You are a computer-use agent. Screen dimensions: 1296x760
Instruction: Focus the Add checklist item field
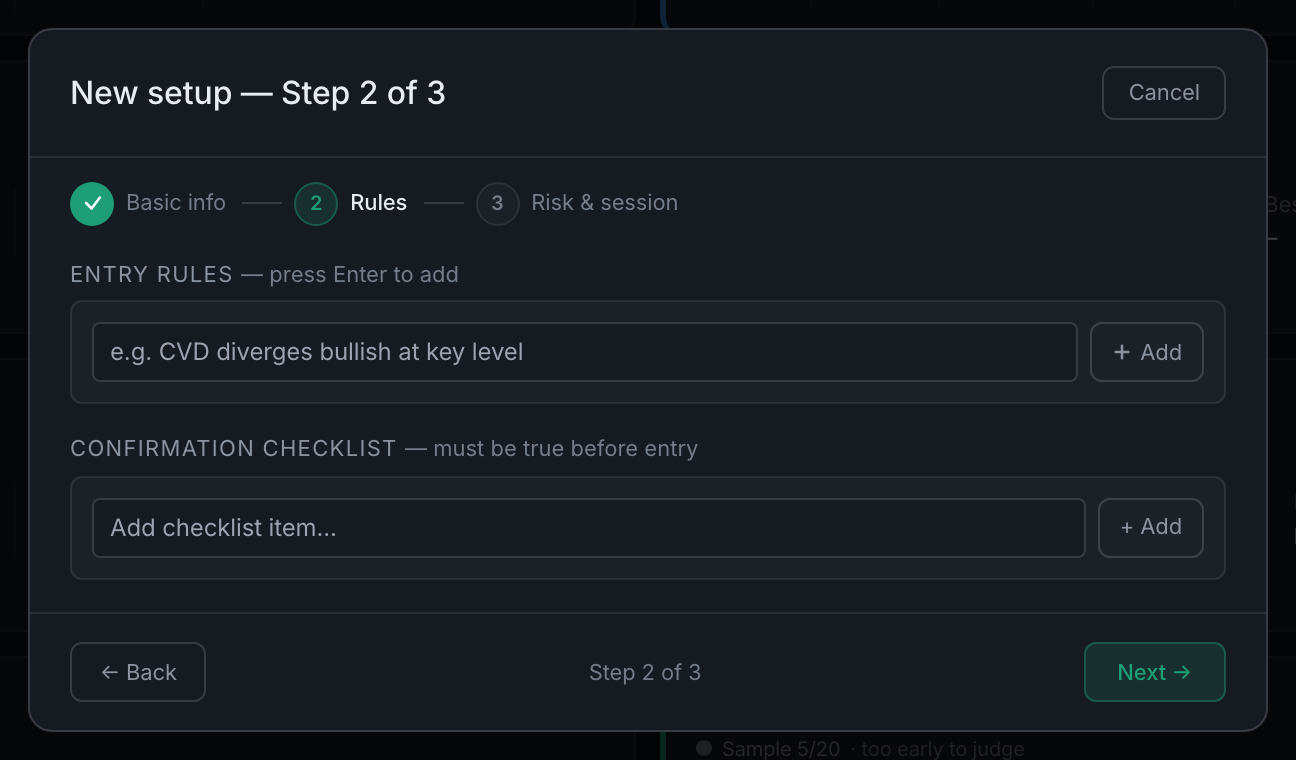coord(589,528)
